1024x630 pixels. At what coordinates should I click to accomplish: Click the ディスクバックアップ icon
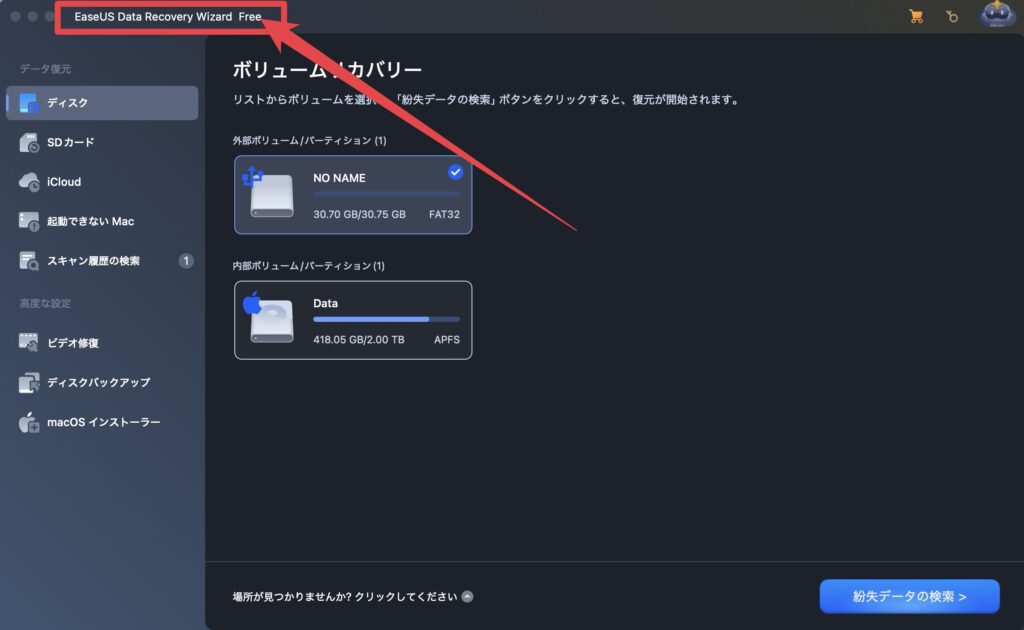[29, 383]
